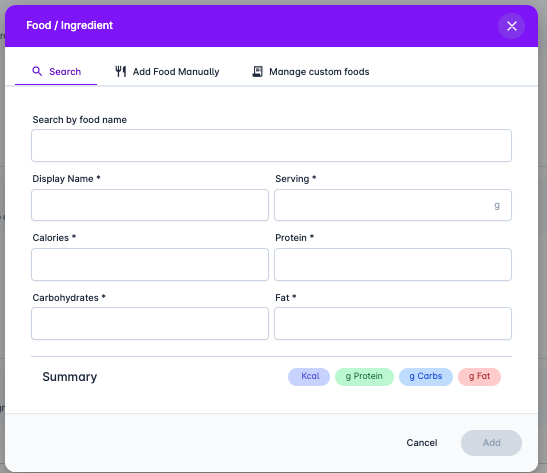Image resolution: width=547 pixels, height=473 pixels.
Task: Switch to the Search tab
Action: pyautogui.click(x=56, y=72)
